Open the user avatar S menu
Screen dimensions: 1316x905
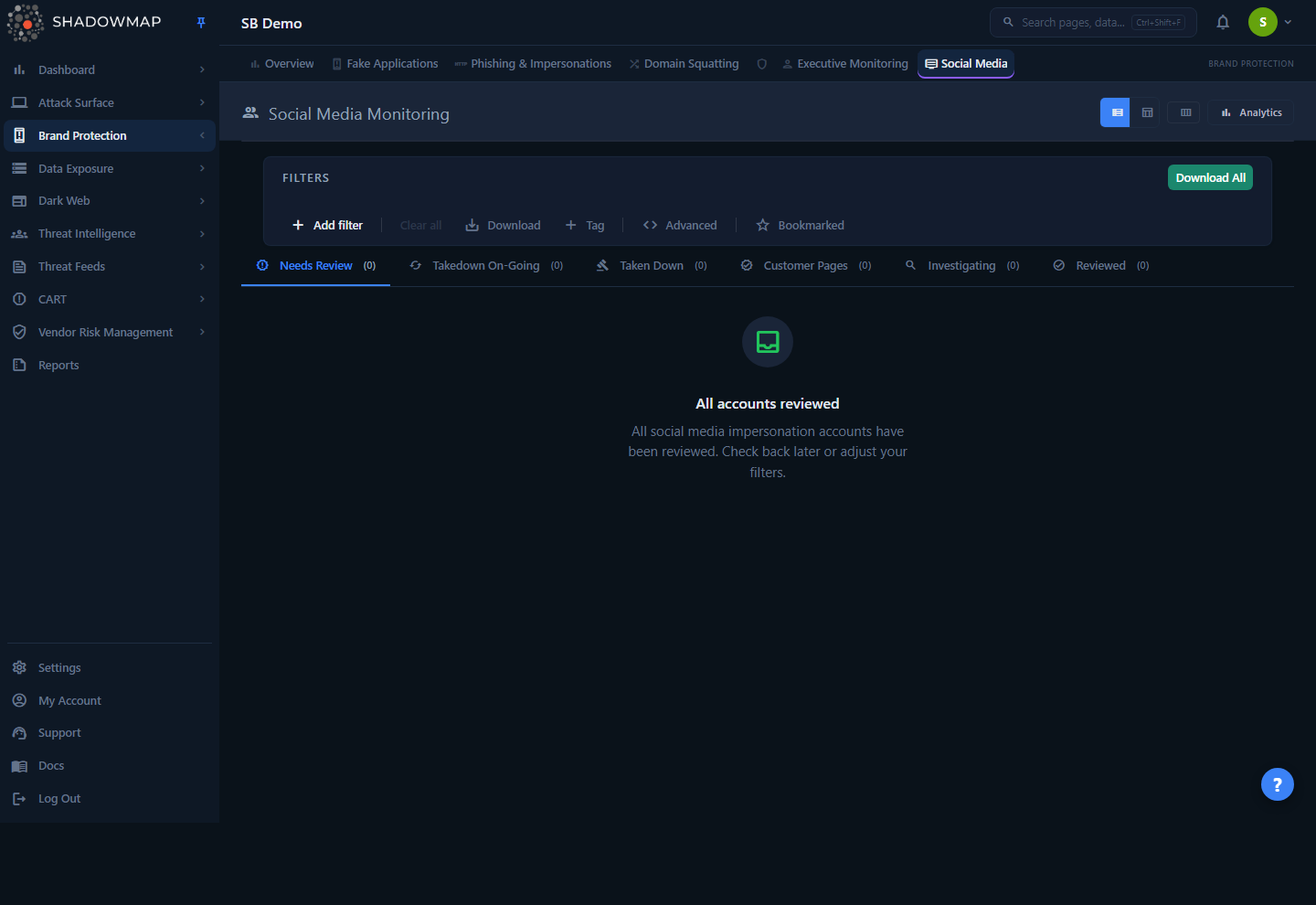point(1263,22)
